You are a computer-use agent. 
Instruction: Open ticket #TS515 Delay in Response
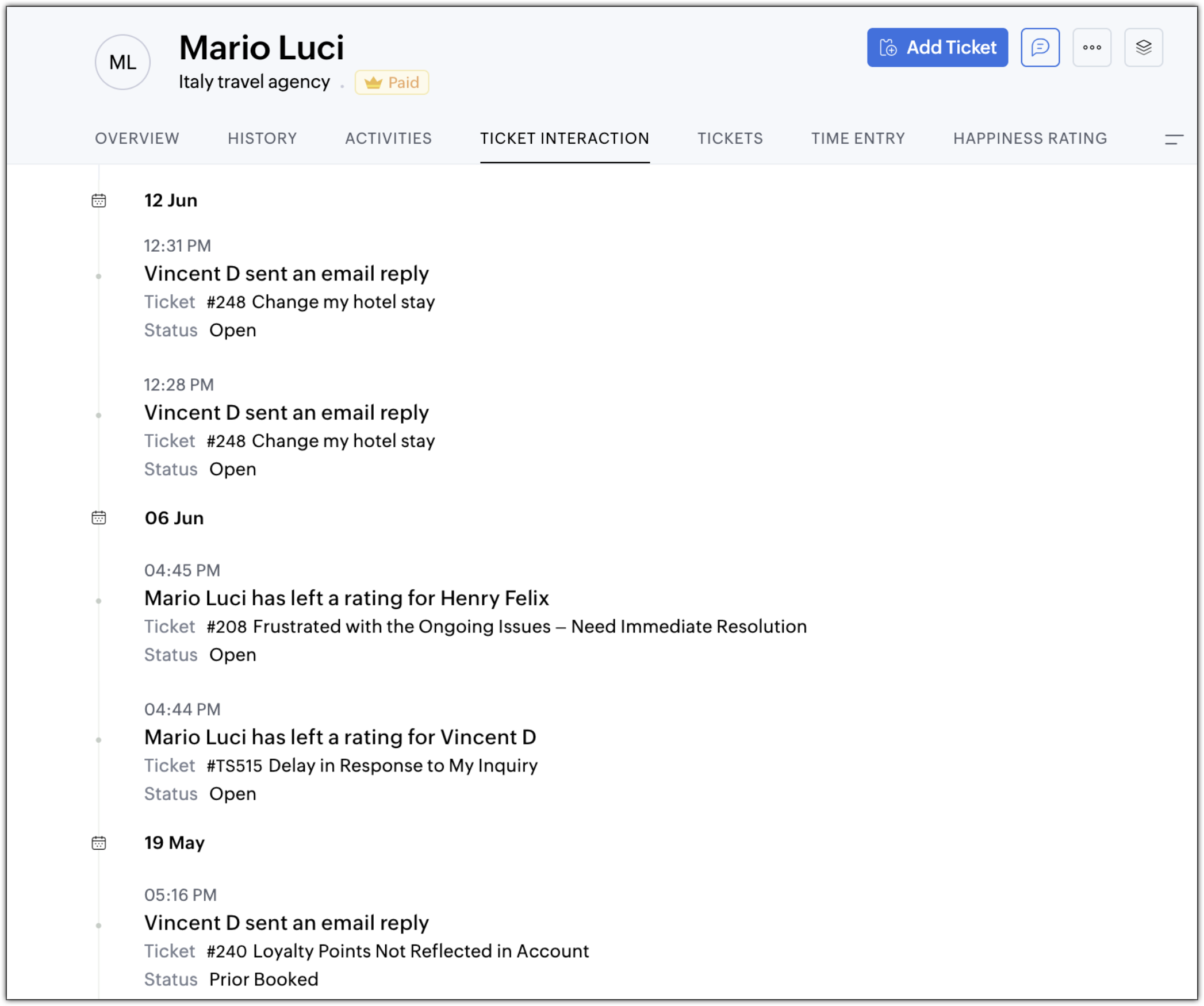[372, 766]
